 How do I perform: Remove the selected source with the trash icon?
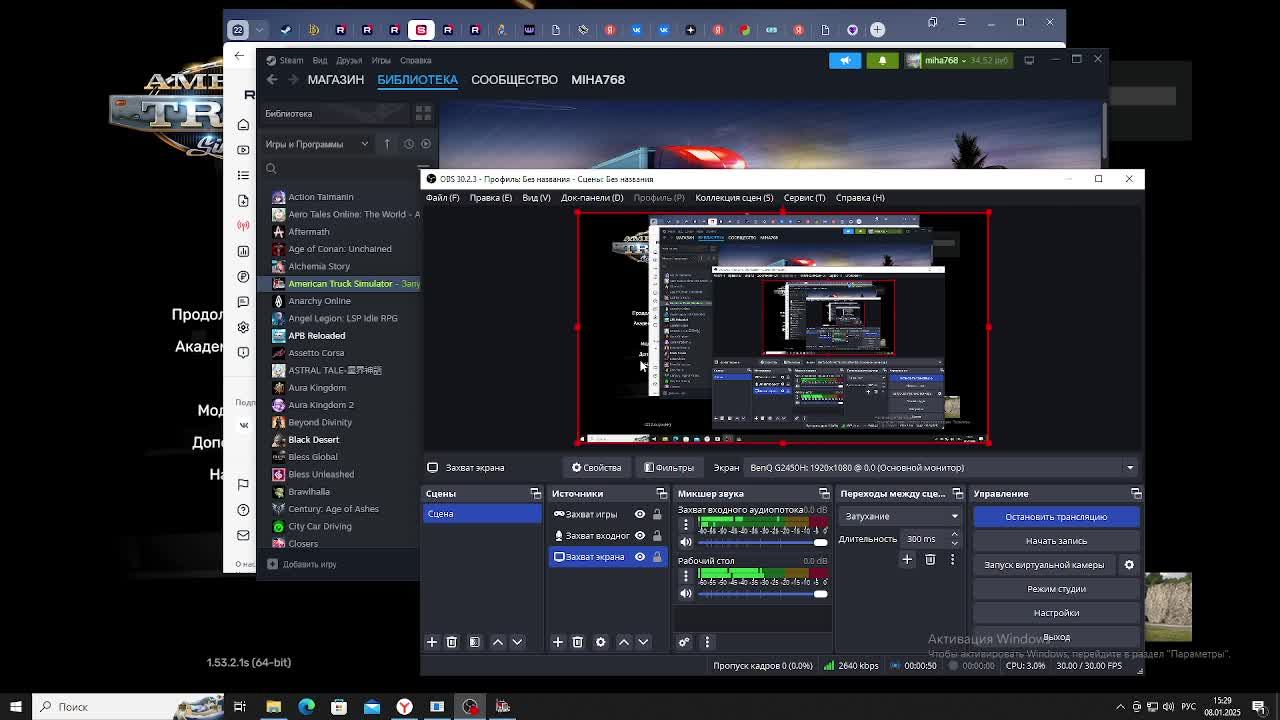[x=577, y=642]
